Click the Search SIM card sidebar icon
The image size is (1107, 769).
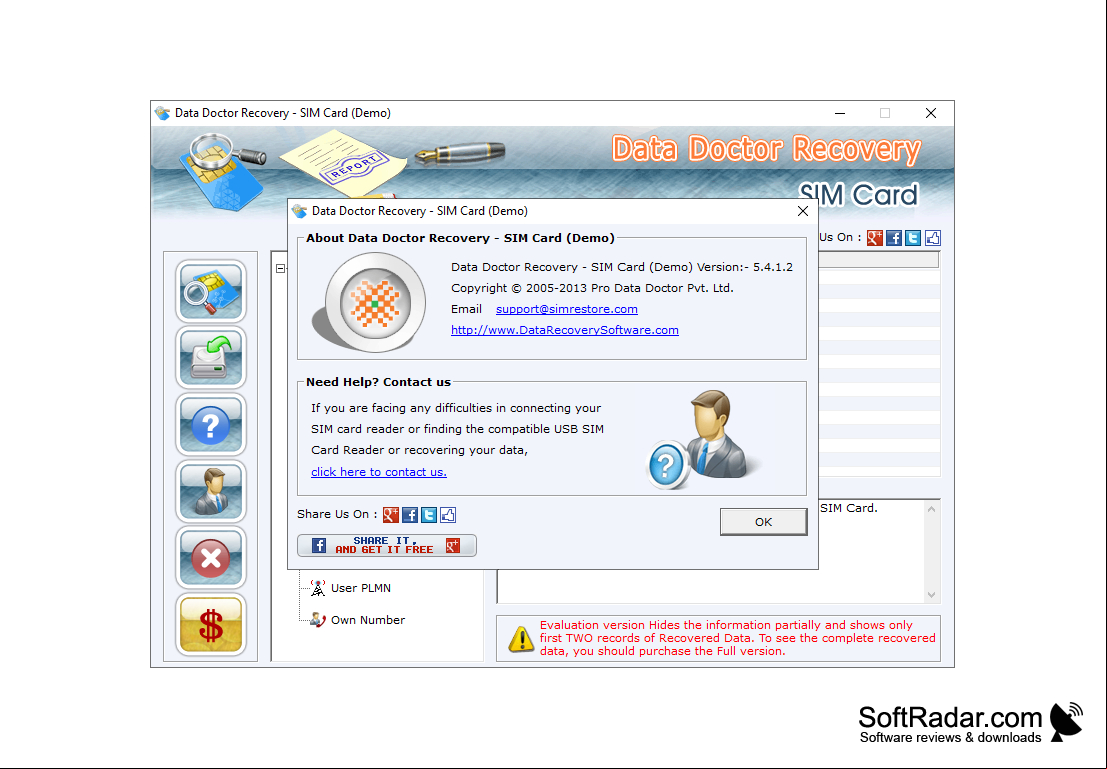pos(211,291)
